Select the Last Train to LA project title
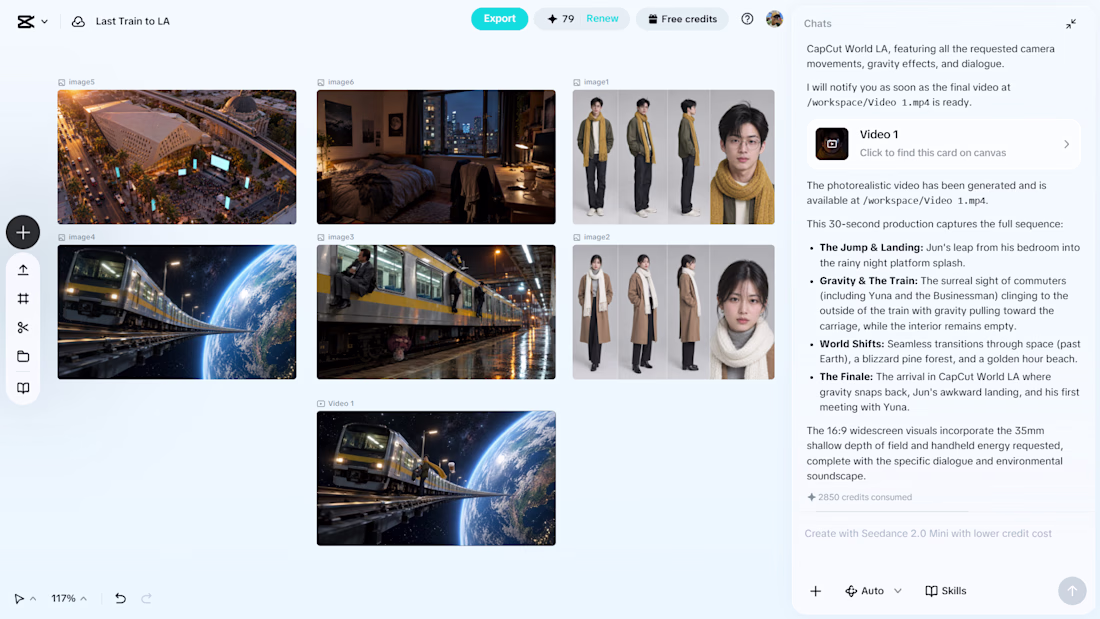The width and height of the screenshot is (1100, 619). click(133, 21)
